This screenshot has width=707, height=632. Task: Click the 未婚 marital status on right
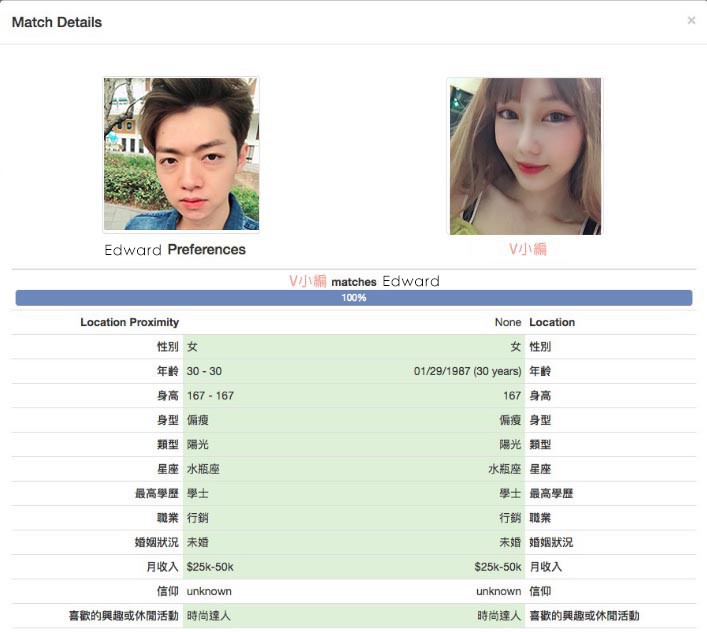[510, 542]
